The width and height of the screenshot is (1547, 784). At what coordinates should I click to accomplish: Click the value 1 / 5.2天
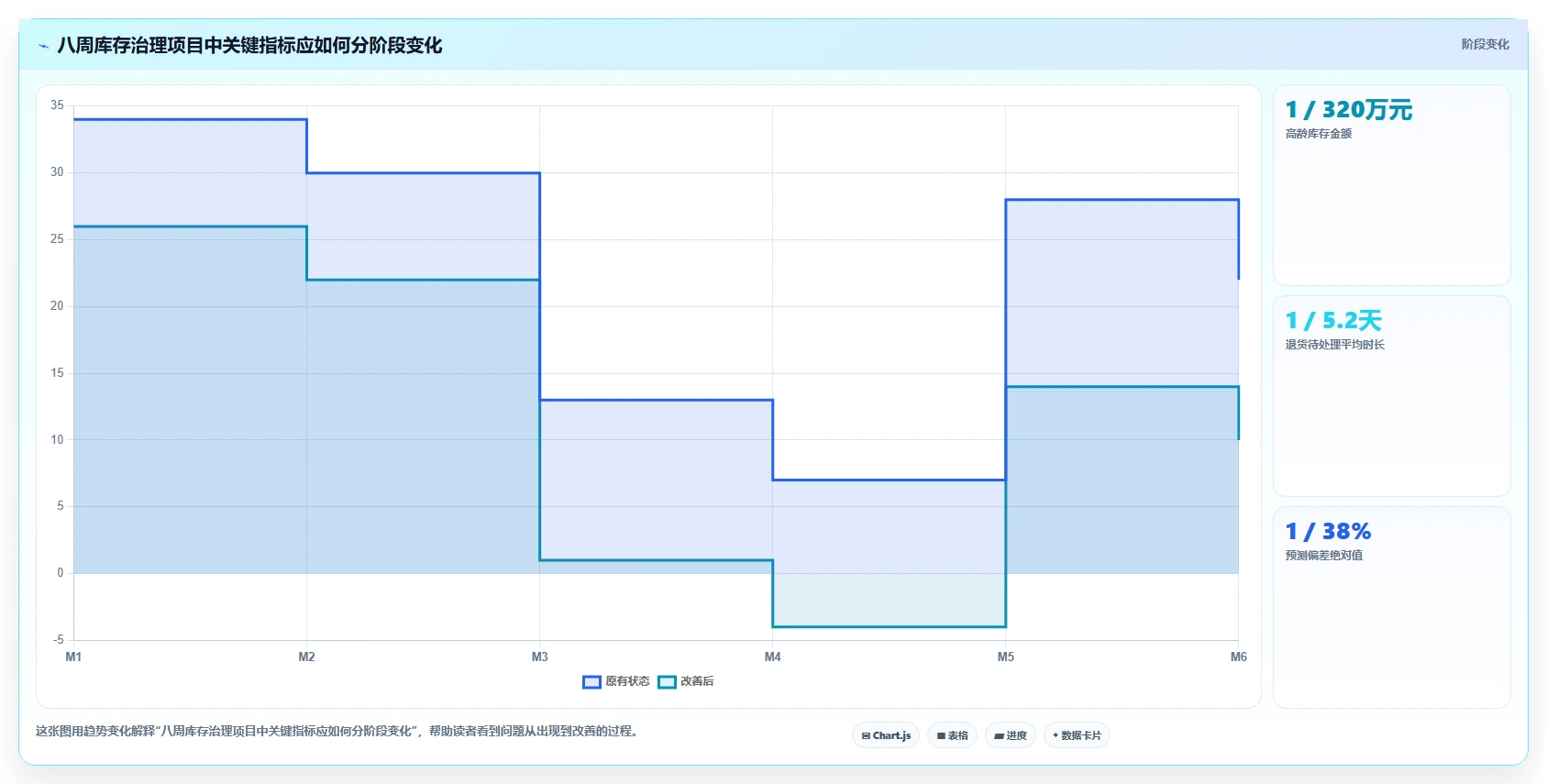click(1333, 321)
